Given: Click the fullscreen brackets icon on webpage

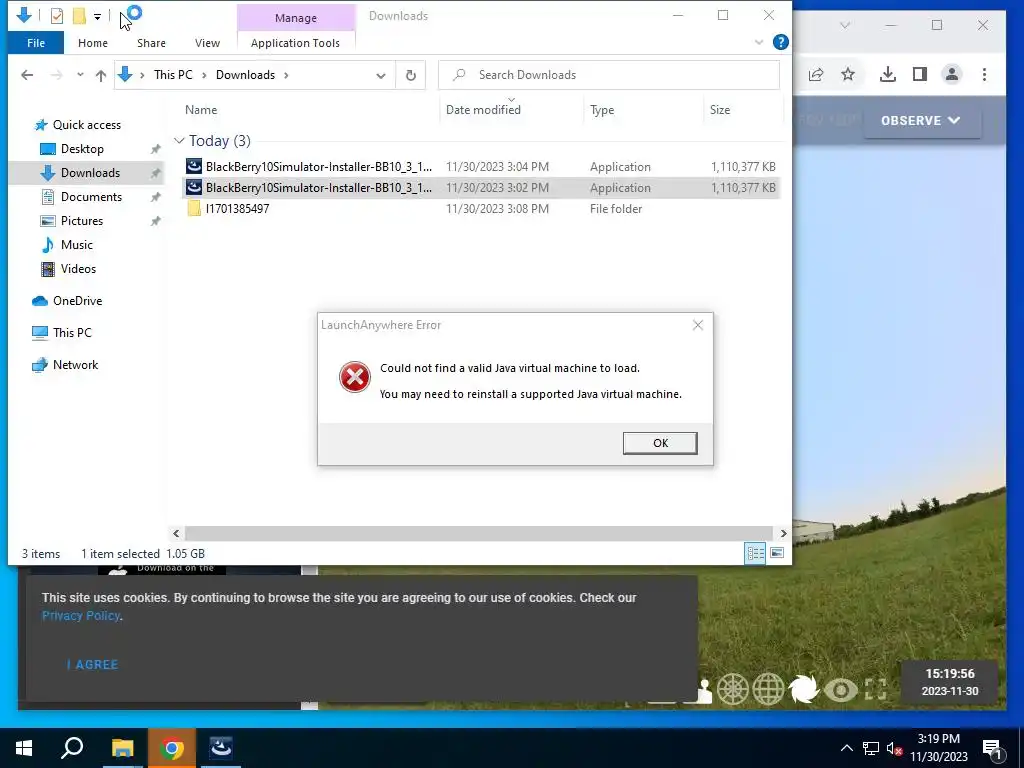Looking at the screenshot, I should (x=876, y=690).
